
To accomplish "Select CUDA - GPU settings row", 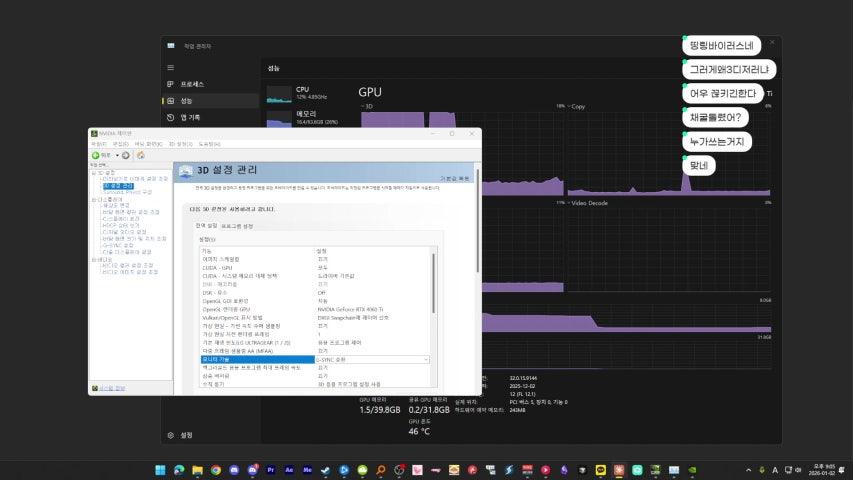I will click(316, 268).
